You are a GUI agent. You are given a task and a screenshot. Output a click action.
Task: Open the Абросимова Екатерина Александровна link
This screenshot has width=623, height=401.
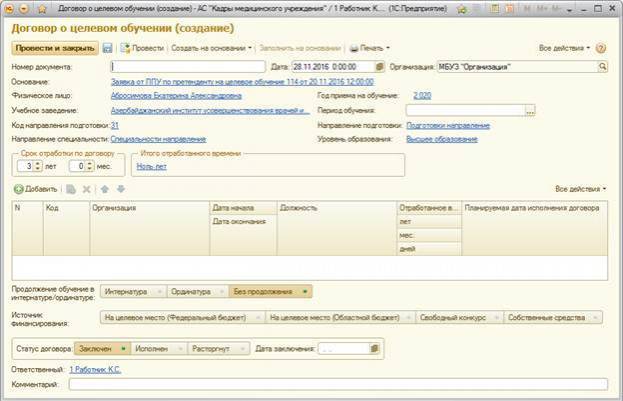pyautogui.click(x=175, y=96)
